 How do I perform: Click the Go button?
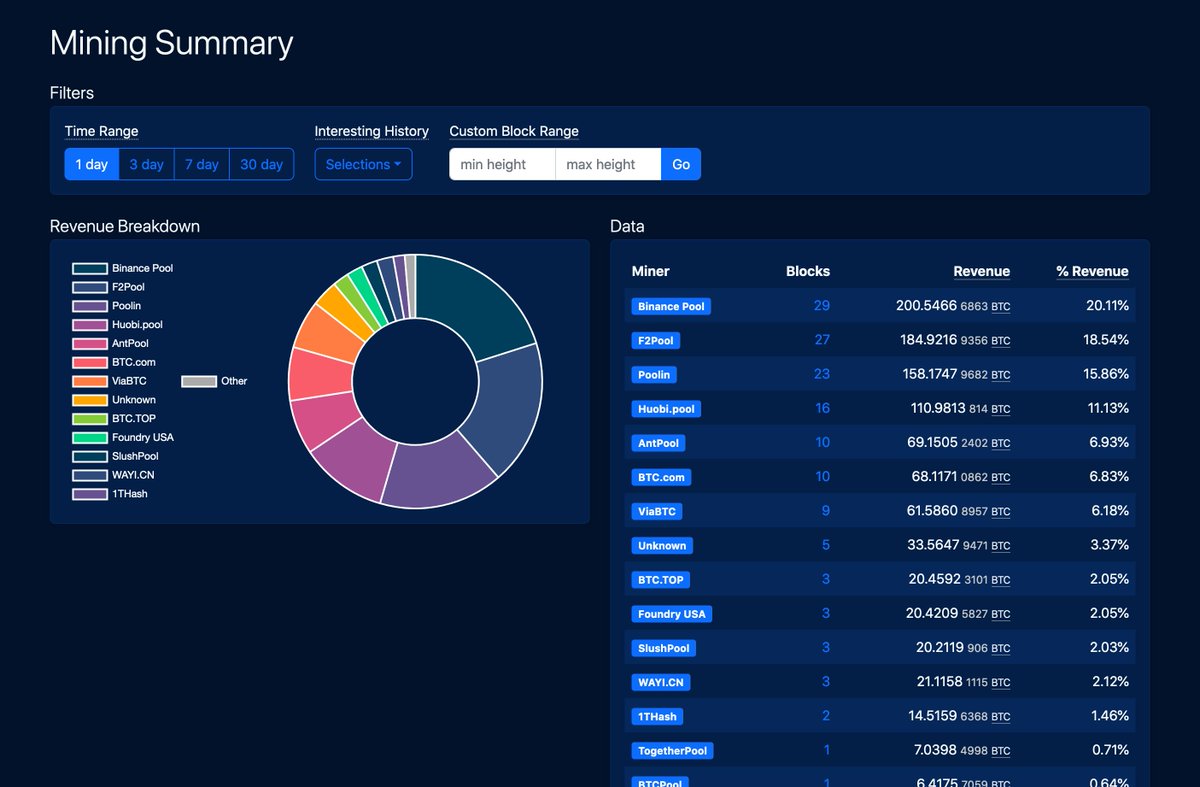click(x=681, y=164)
